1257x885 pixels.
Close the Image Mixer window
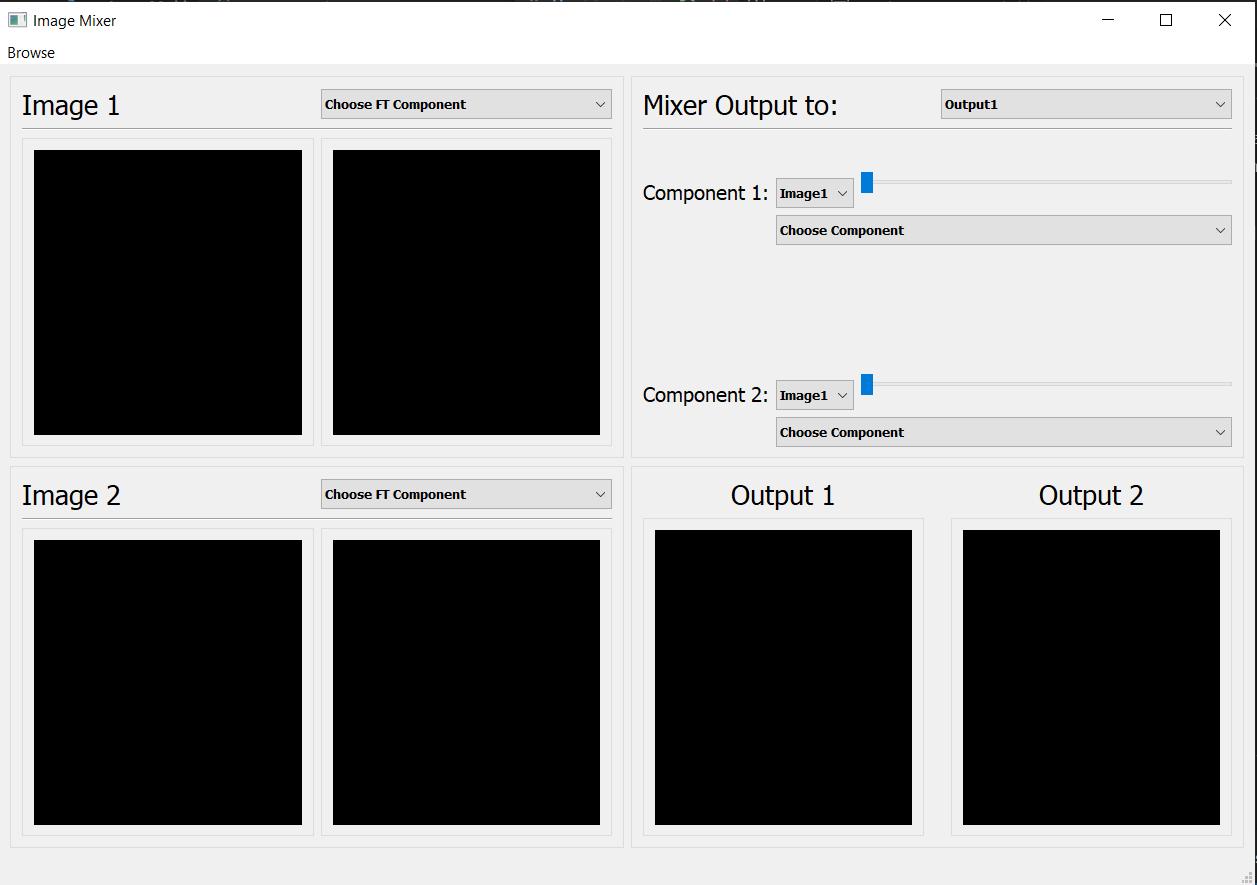tap(1225, 20)
